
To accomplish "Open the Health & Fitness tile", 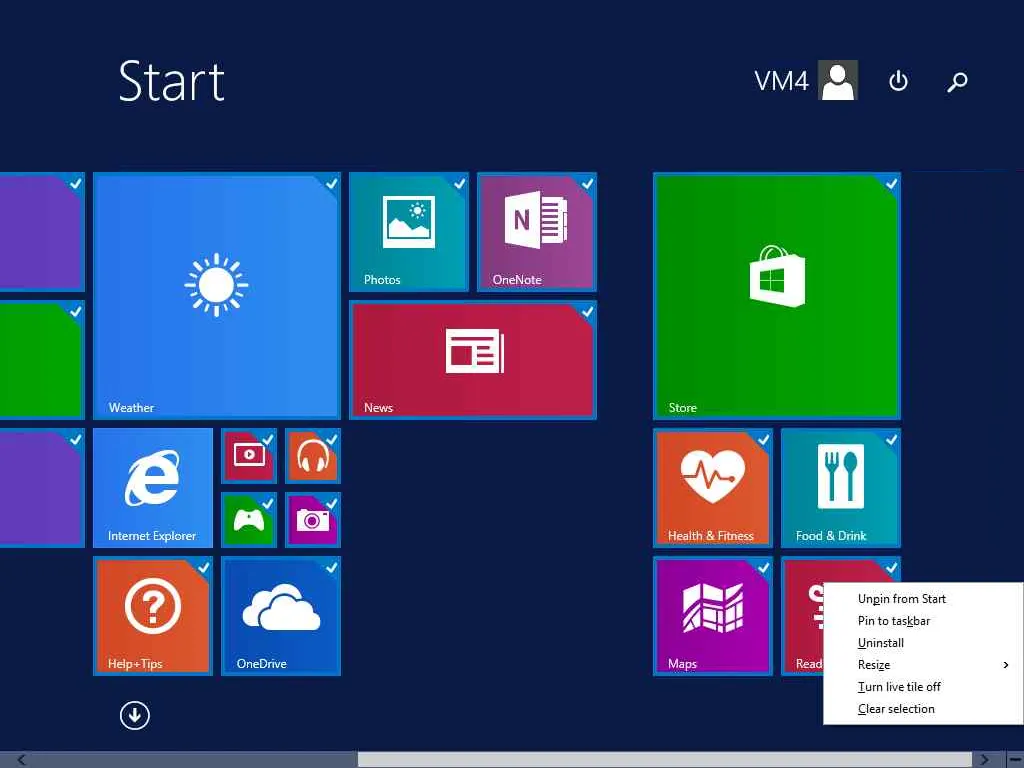I will coord(712,488).
